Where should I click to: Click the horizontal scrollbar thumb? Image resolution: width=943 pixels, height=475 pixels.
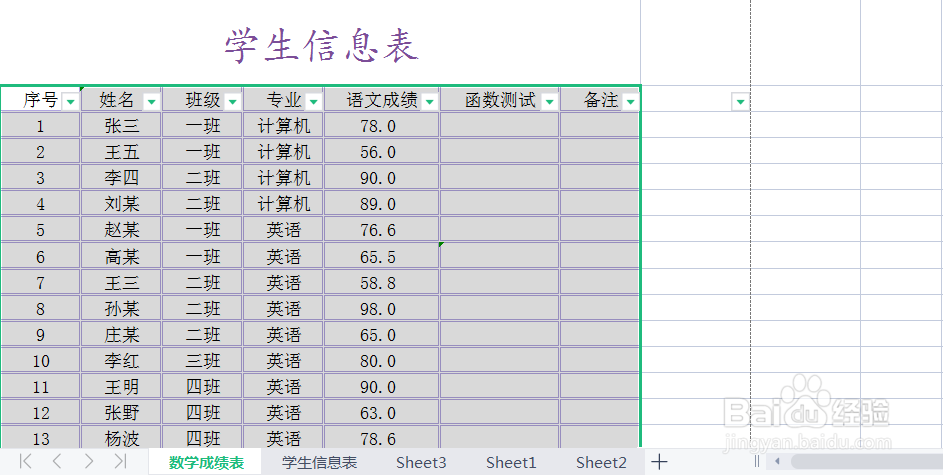click(x=866, y=462)
